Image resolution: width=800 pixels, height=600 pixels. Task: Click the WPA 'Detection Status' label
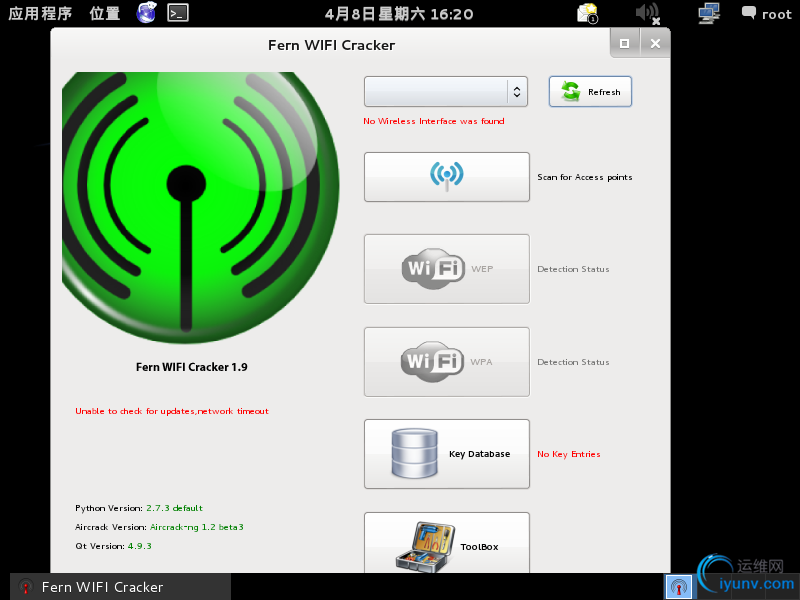click(x=573, y=362)
